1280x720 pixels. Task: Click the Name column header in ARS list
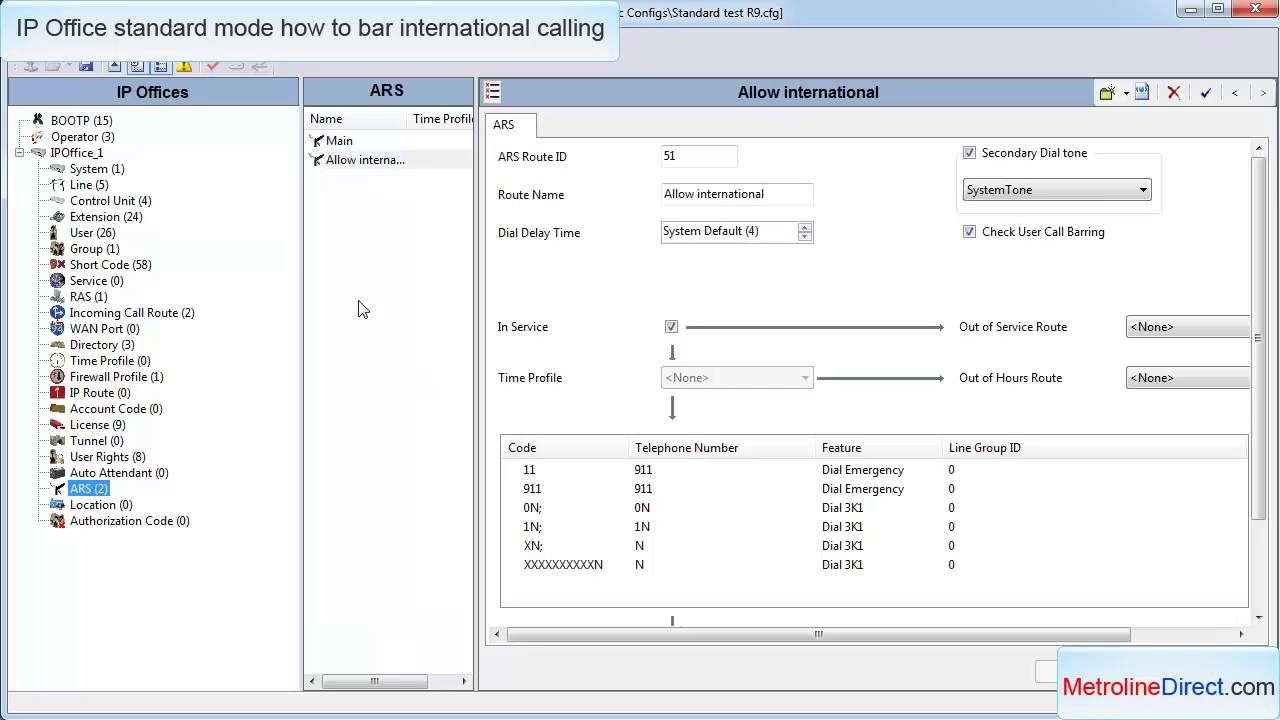point(357,119)
